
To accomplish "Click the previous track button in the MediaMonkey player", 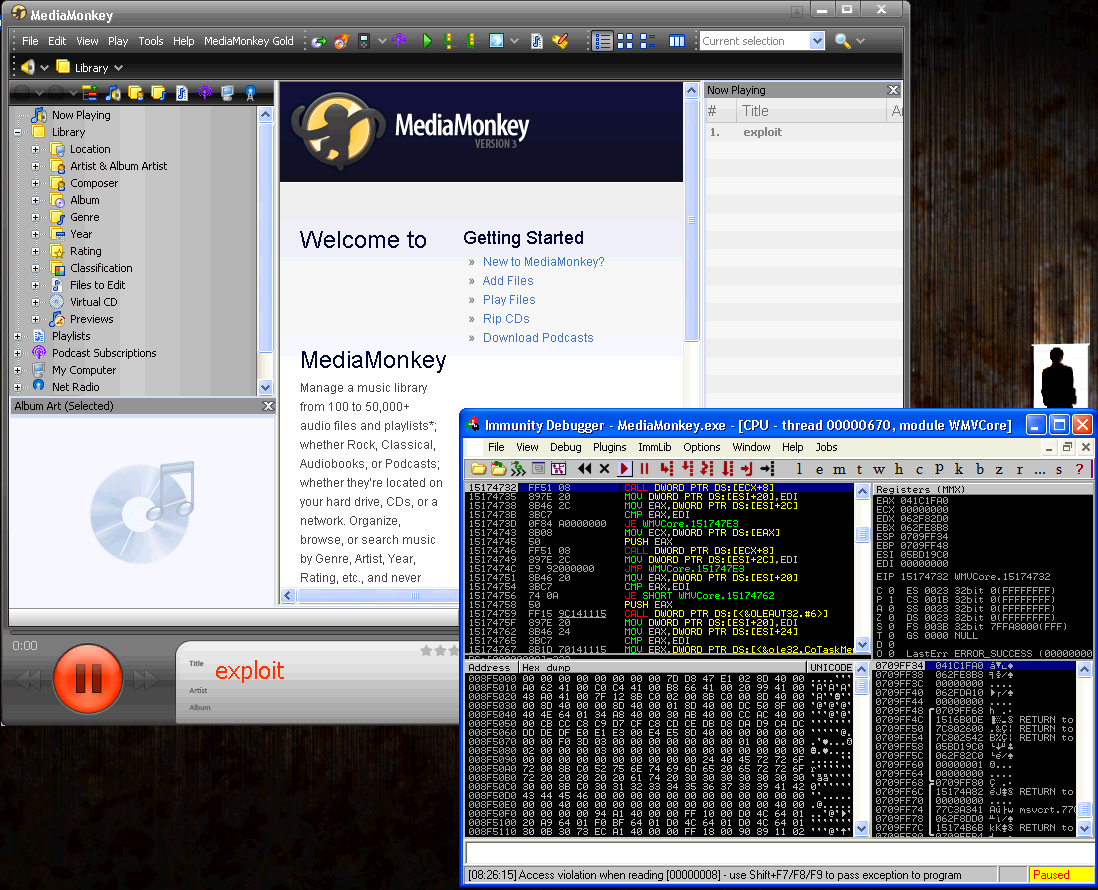I will [x=29, y=679].
